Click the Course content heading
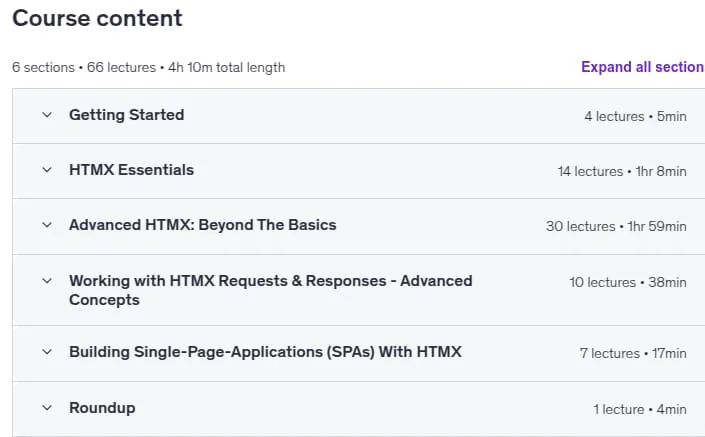 click(97, 18)
